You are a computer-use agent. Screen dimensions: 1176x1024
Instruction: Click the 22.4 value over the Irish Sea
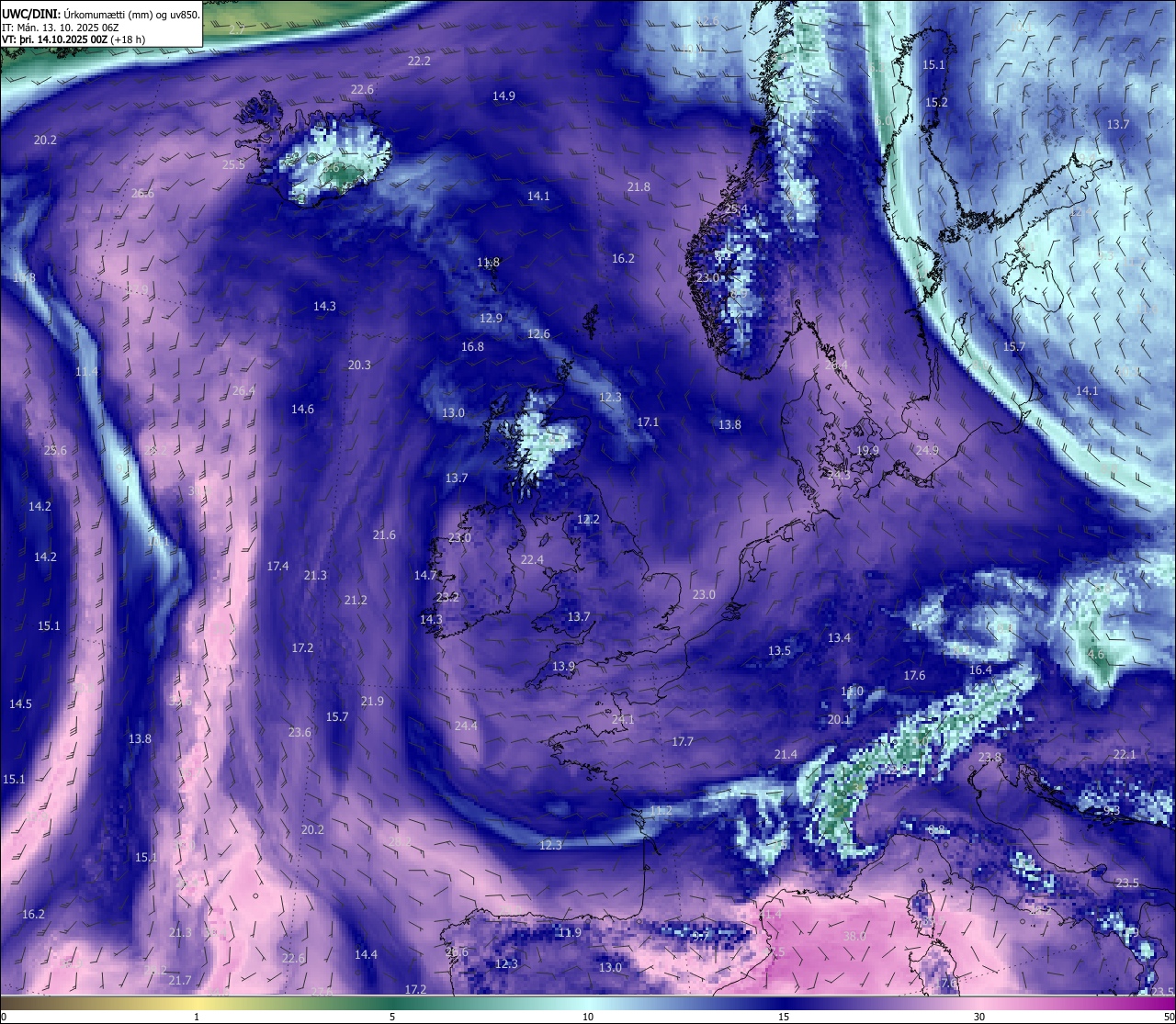(x=532, y=560)
